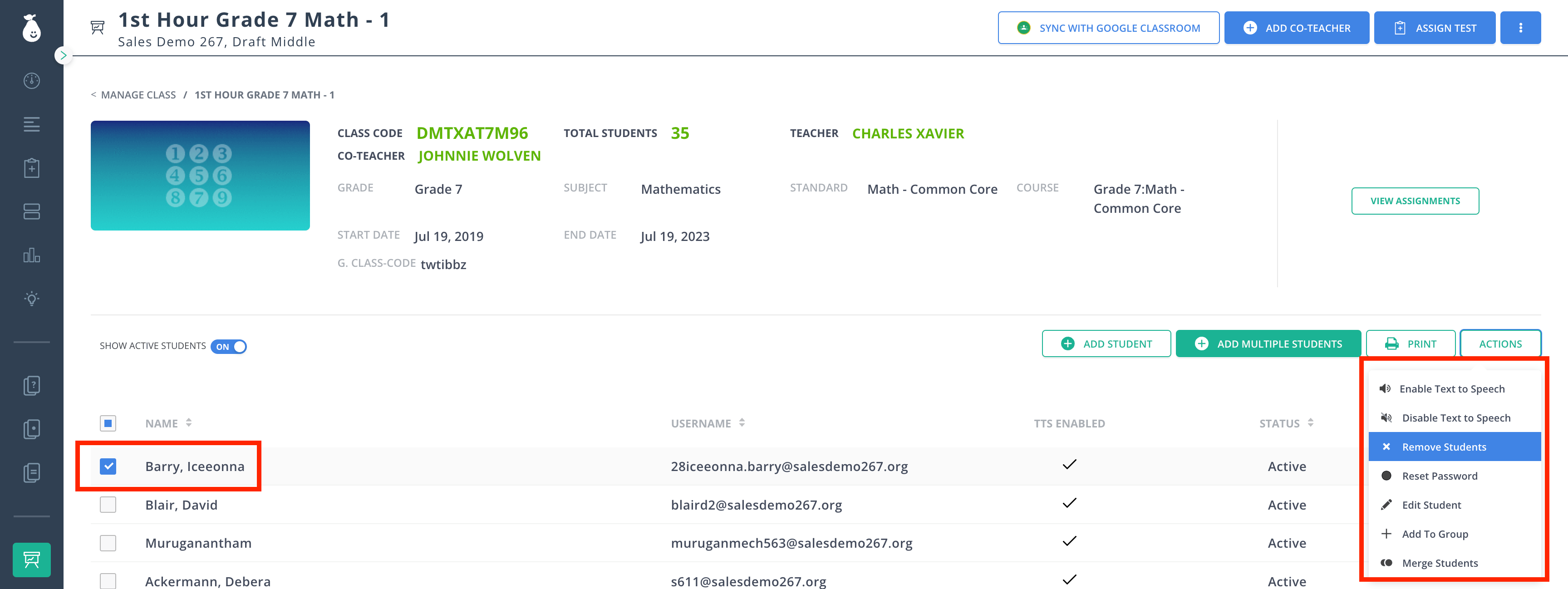Click the TTS checkmark in Barry, Iceeonna row

click(1070, 465)
